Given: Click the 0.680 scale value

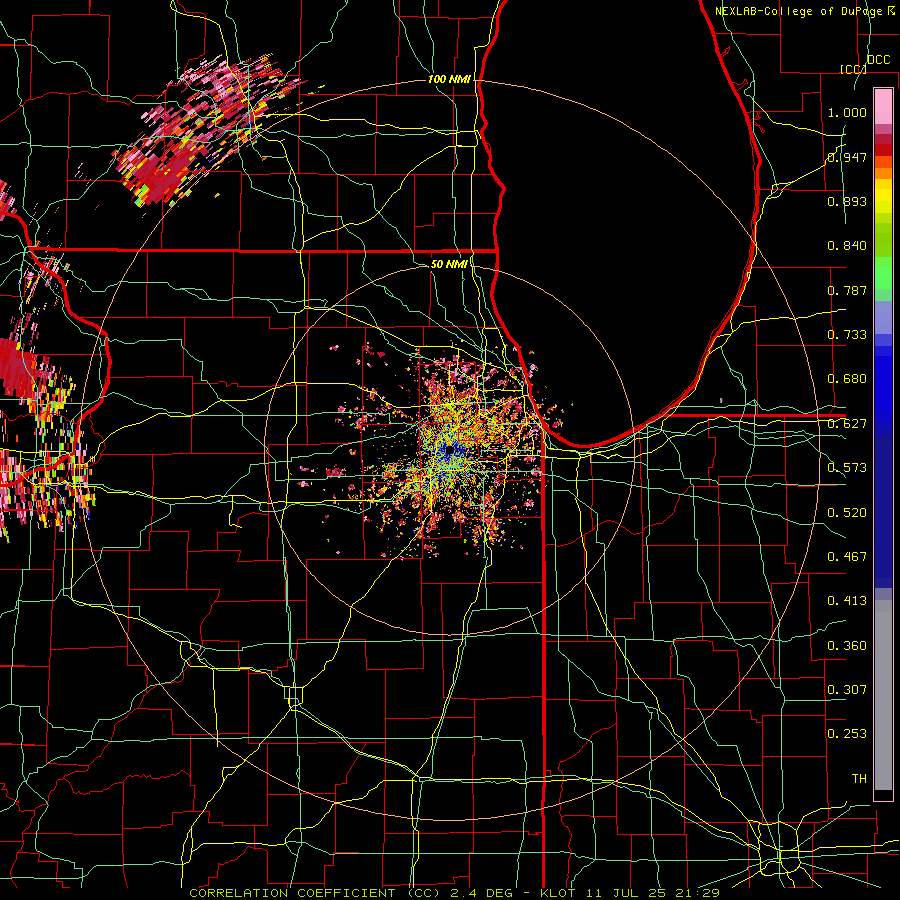Looking at the screenshot, I should tap(847, 379).
